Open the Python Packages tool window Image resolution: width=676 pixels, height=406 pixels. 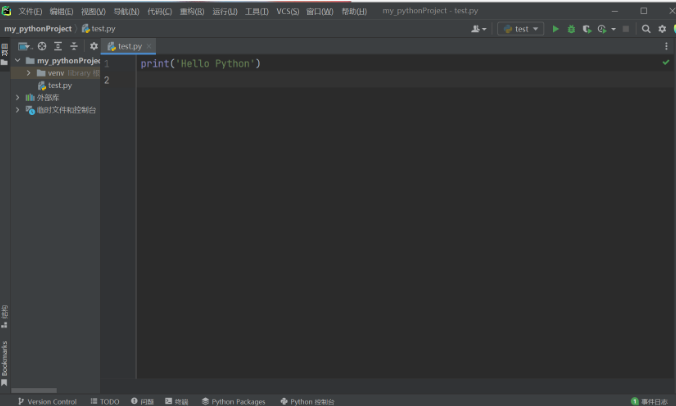click(x=233, y=401)
